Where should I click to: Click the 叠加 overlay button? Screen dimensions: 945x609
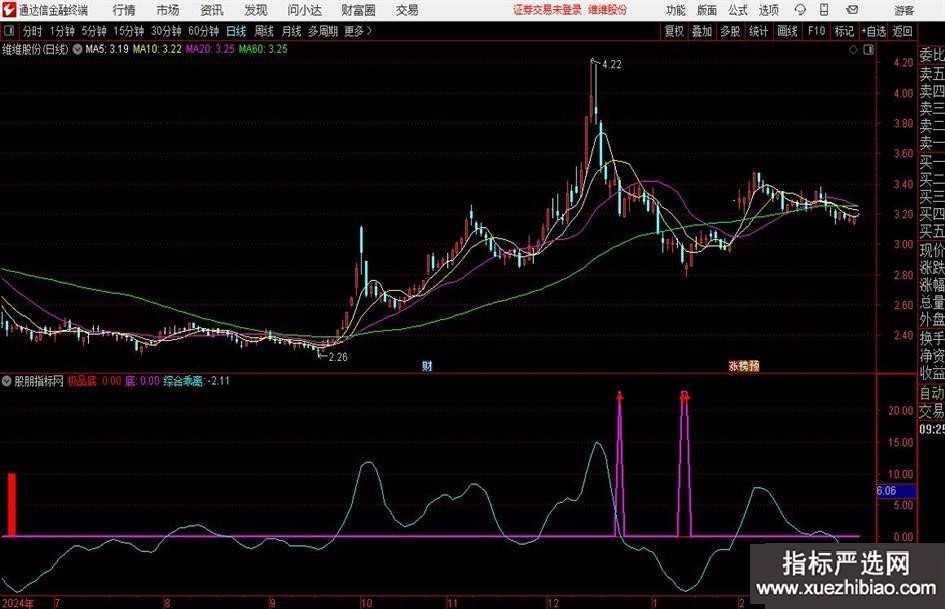click(x=702, y=31)
